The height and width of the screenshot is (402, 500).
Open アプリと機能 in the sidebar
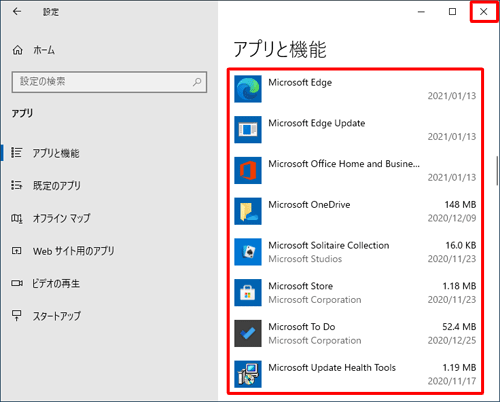tap(56, 153)
